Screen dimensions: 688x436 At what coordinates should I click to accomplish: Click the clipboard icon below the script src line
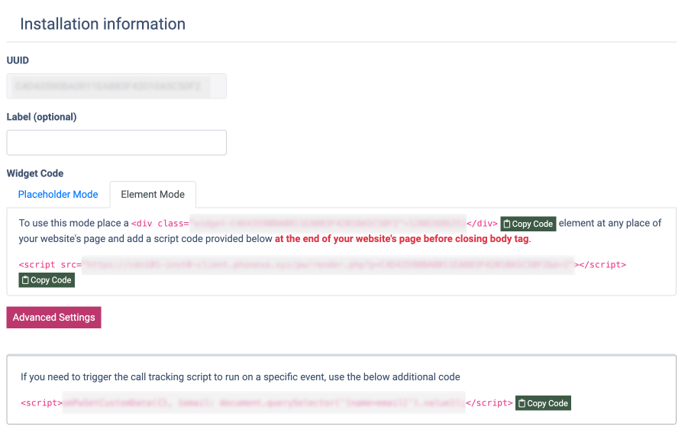(26, 281)
